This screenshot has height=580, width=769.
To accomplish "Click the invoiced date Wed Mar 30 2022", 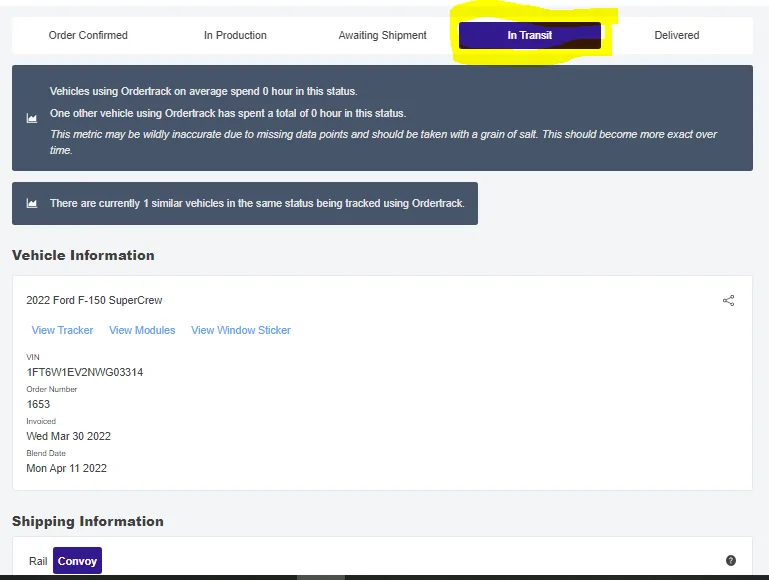I will pyautogui.click(x=68, y=436).
